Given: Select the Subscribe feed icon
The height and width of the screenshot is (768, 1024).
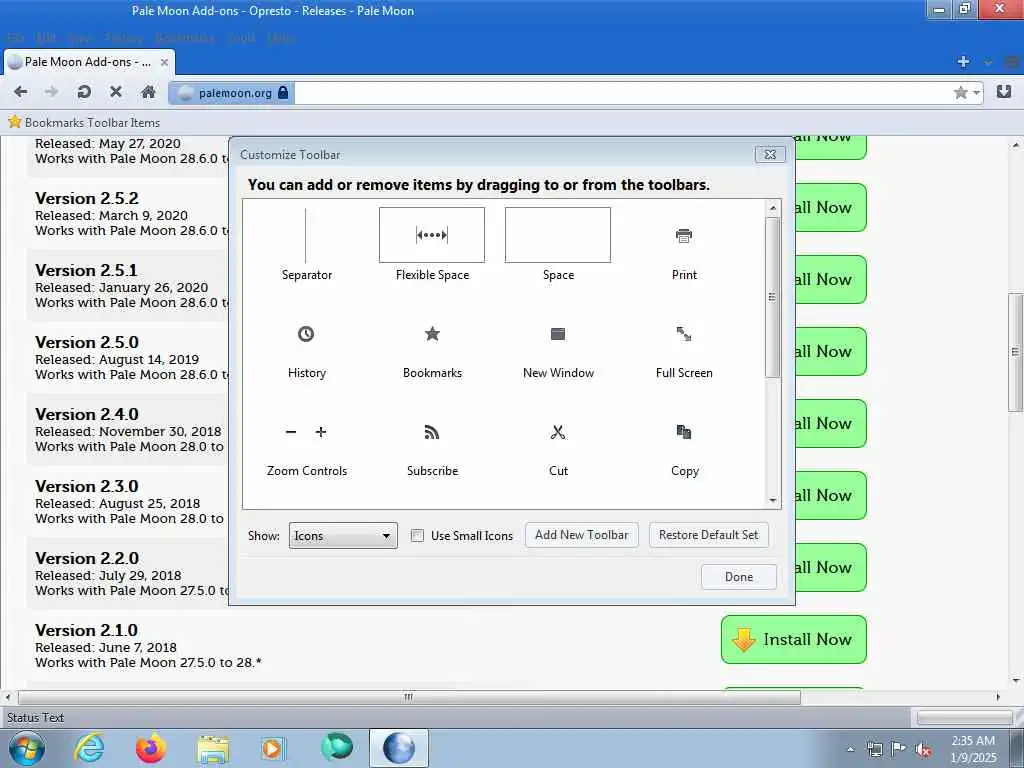Looking at the screenshot, I should pyautogui.click(x=432, y=432).
